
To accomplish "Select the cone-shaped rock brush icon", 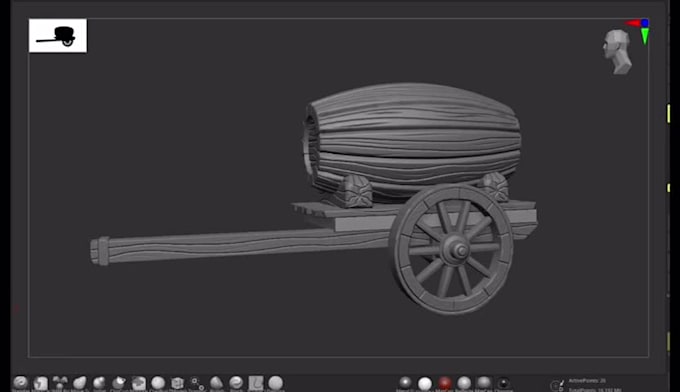I will click(x=216, y=383).
